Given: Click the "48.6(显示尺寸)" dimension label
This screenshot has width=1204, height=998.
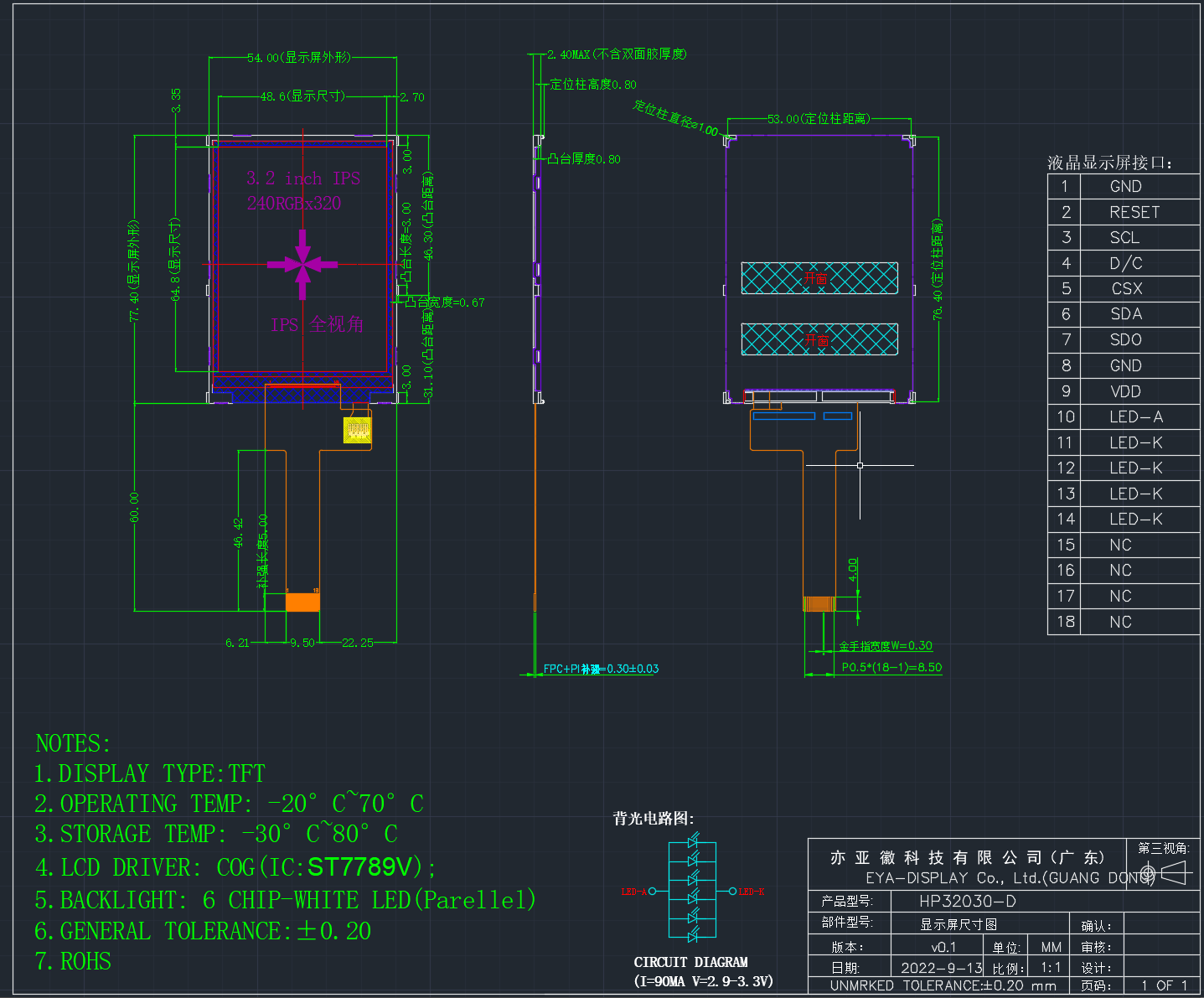Looking at the screenshot, I should 302,96.
